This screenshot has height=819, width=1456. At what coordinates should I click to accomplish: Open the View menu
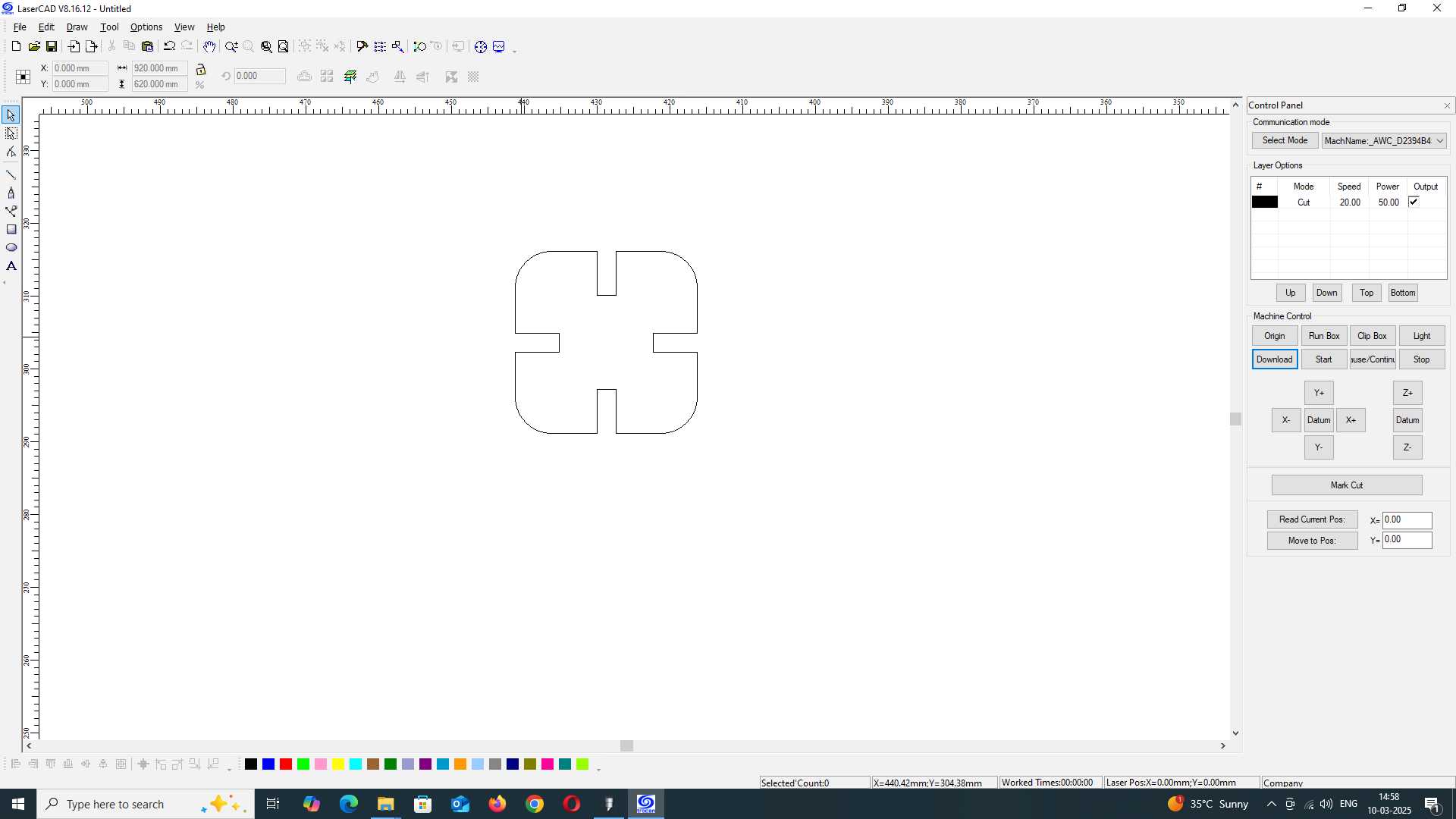[184, 27]
